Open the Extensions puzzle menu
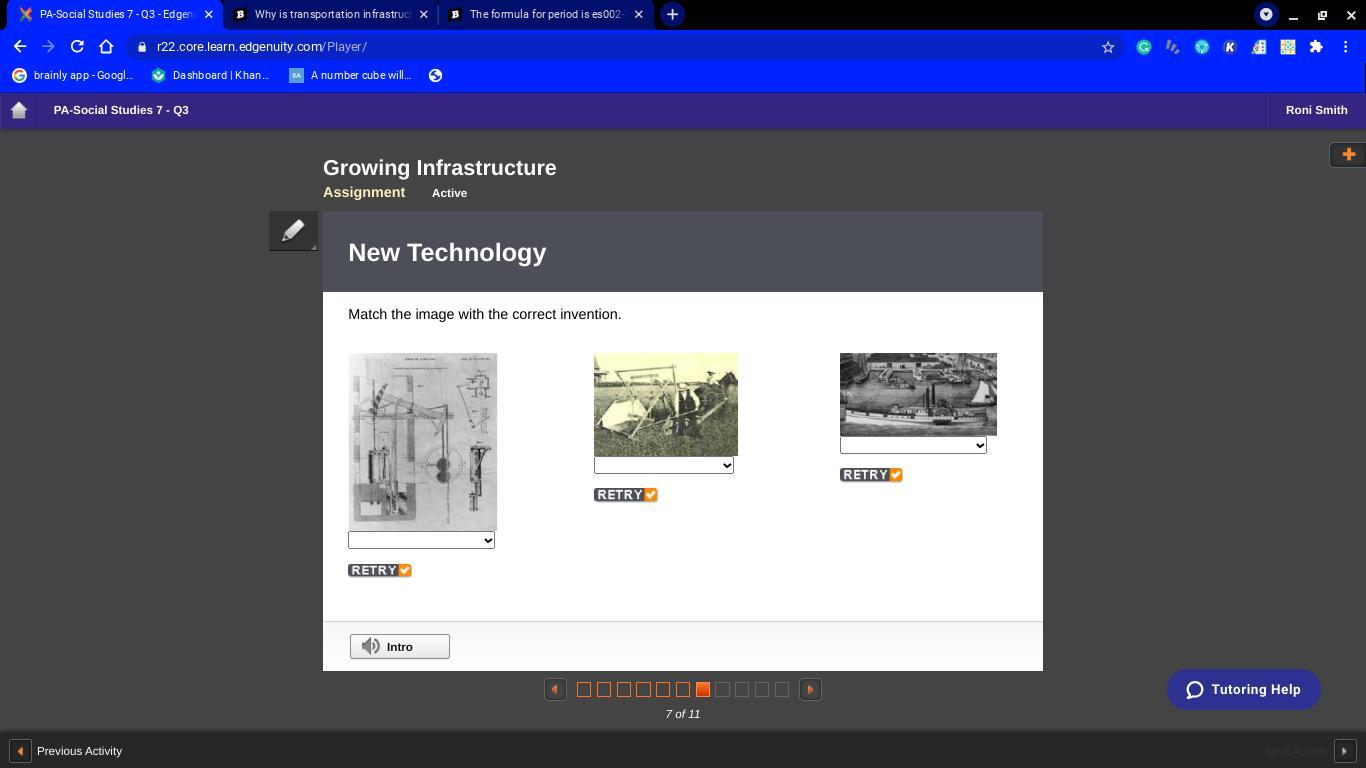The width and height of the screenshot is (1366, 768). tap(1316, 47)
